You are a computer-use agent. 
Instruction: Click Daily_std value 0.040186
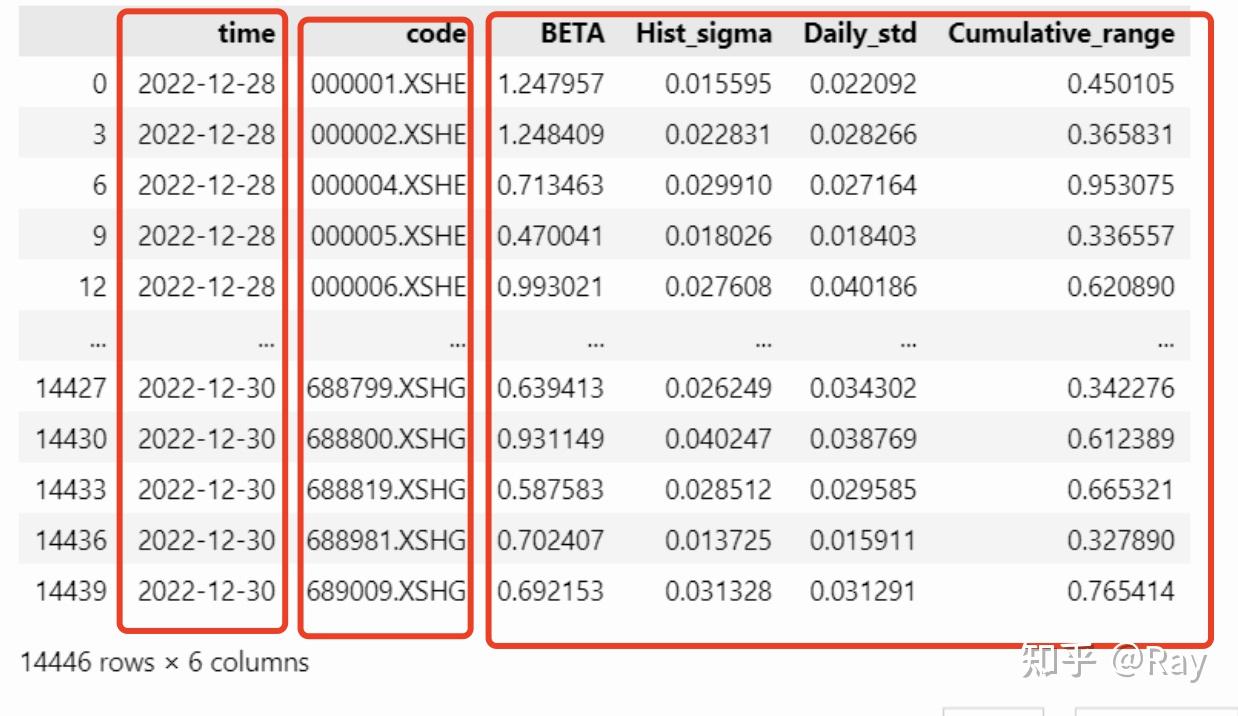(x=863, y=287)
